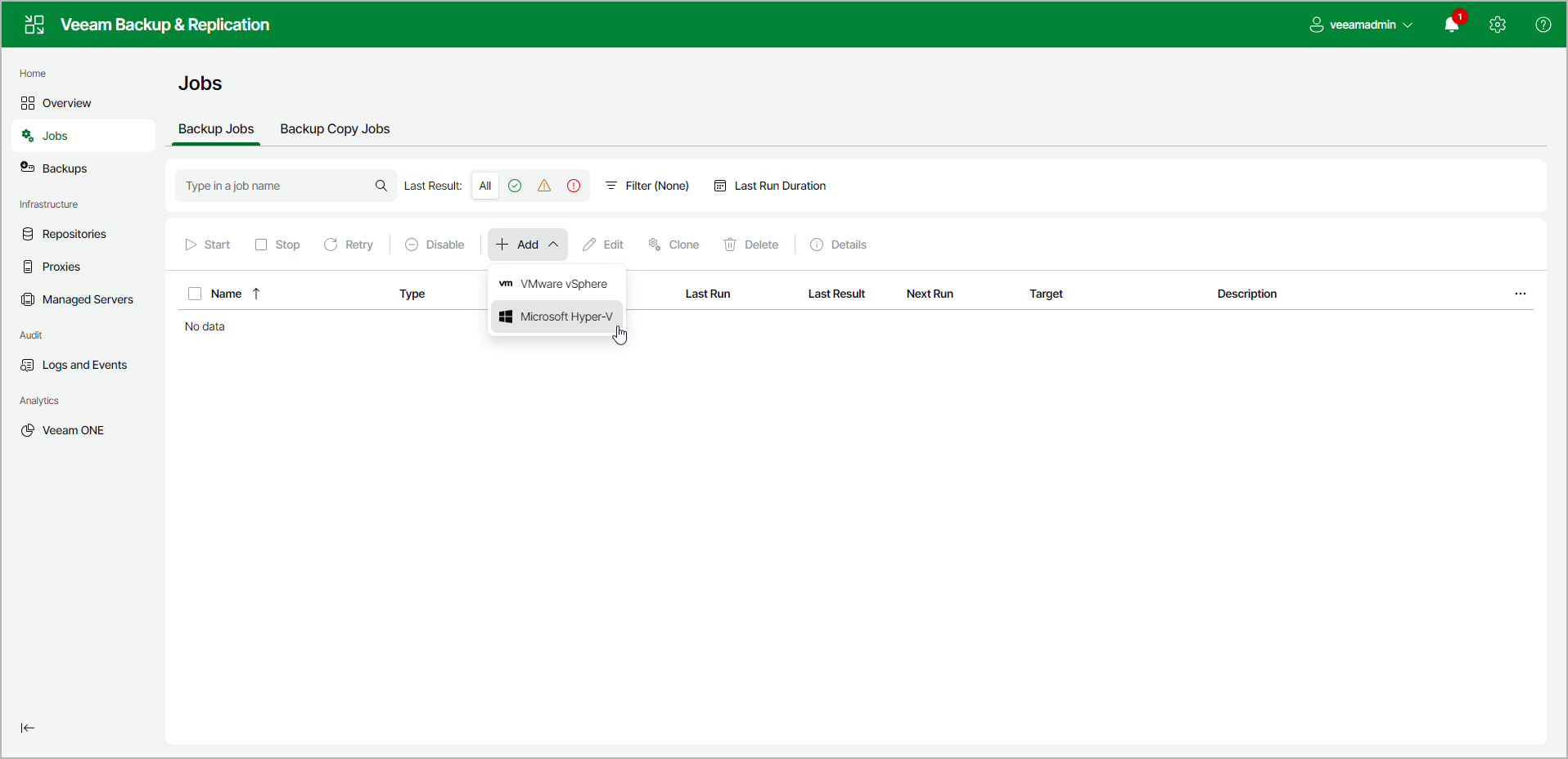Collapse the Add dropdown button

click(528, 245)
